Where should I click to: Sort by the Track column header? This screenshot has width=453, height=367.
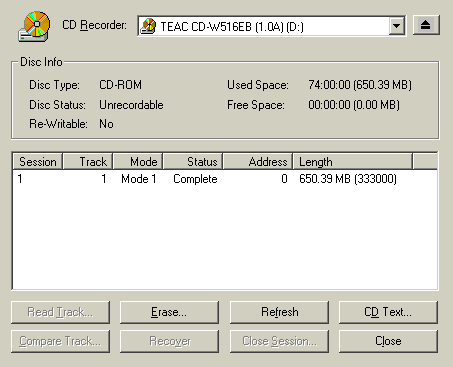click(88, 162)
